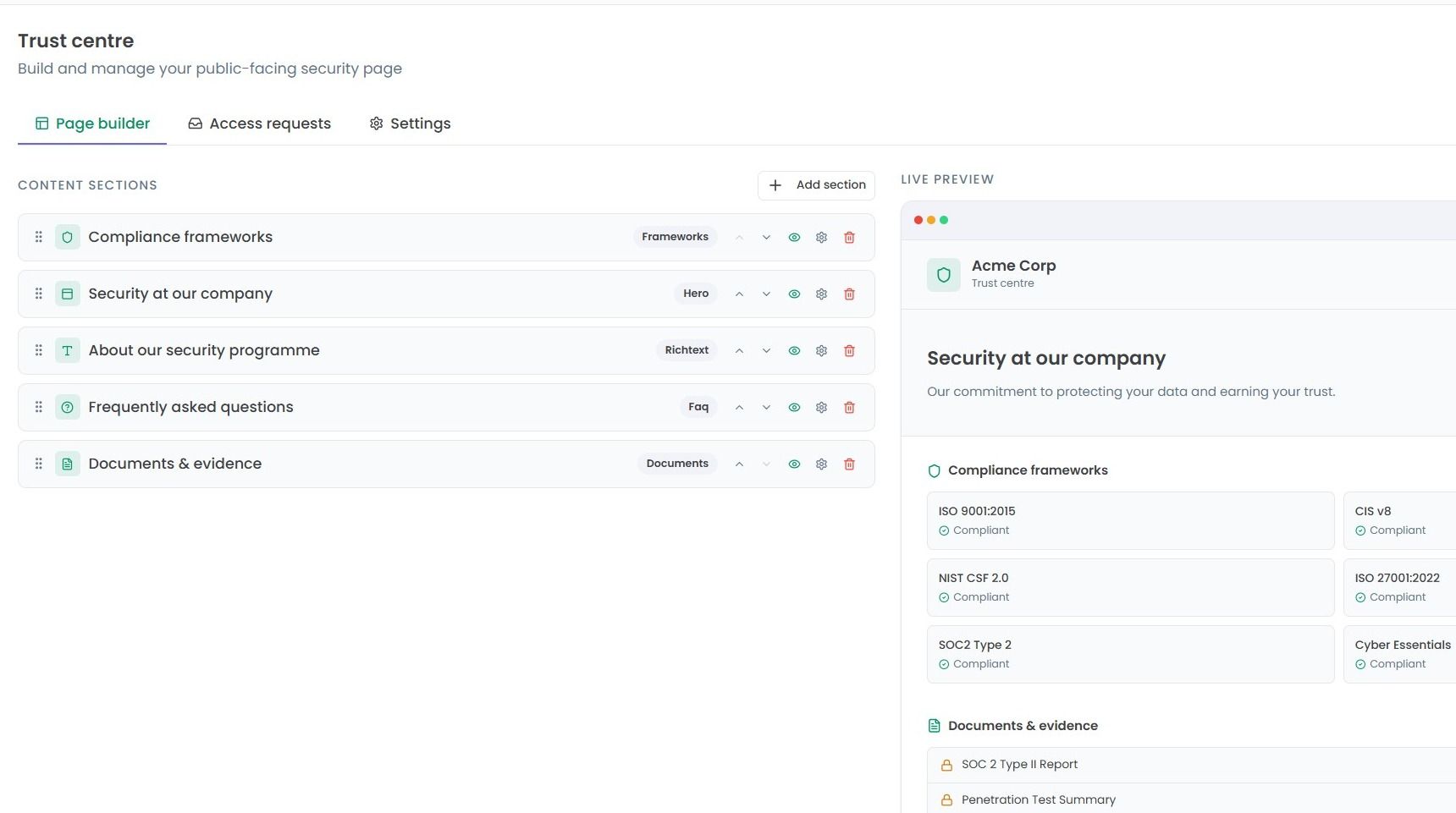1456x813 pixels.
Task: Grab drag handle of Documents & evidence row
Action: click(38, 464)
